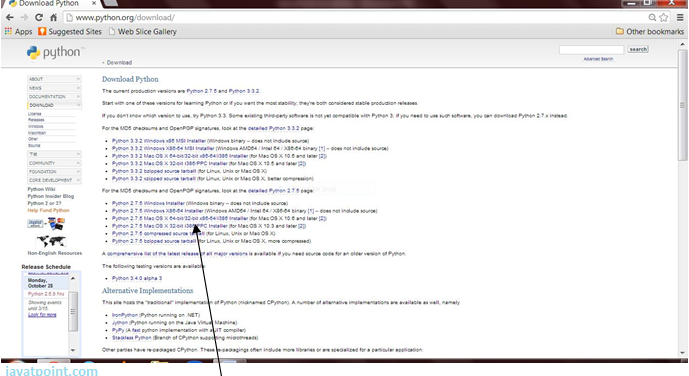Open the Apps shortcut in bookmarks bar

pyautogui.click(x=18, y=32)
